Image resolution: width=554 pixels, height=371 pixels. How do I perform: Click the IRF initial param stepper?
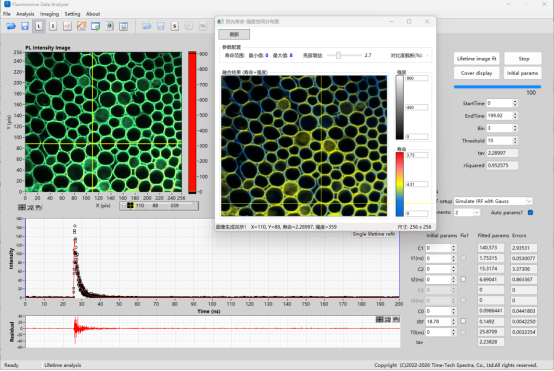[453, 322]
